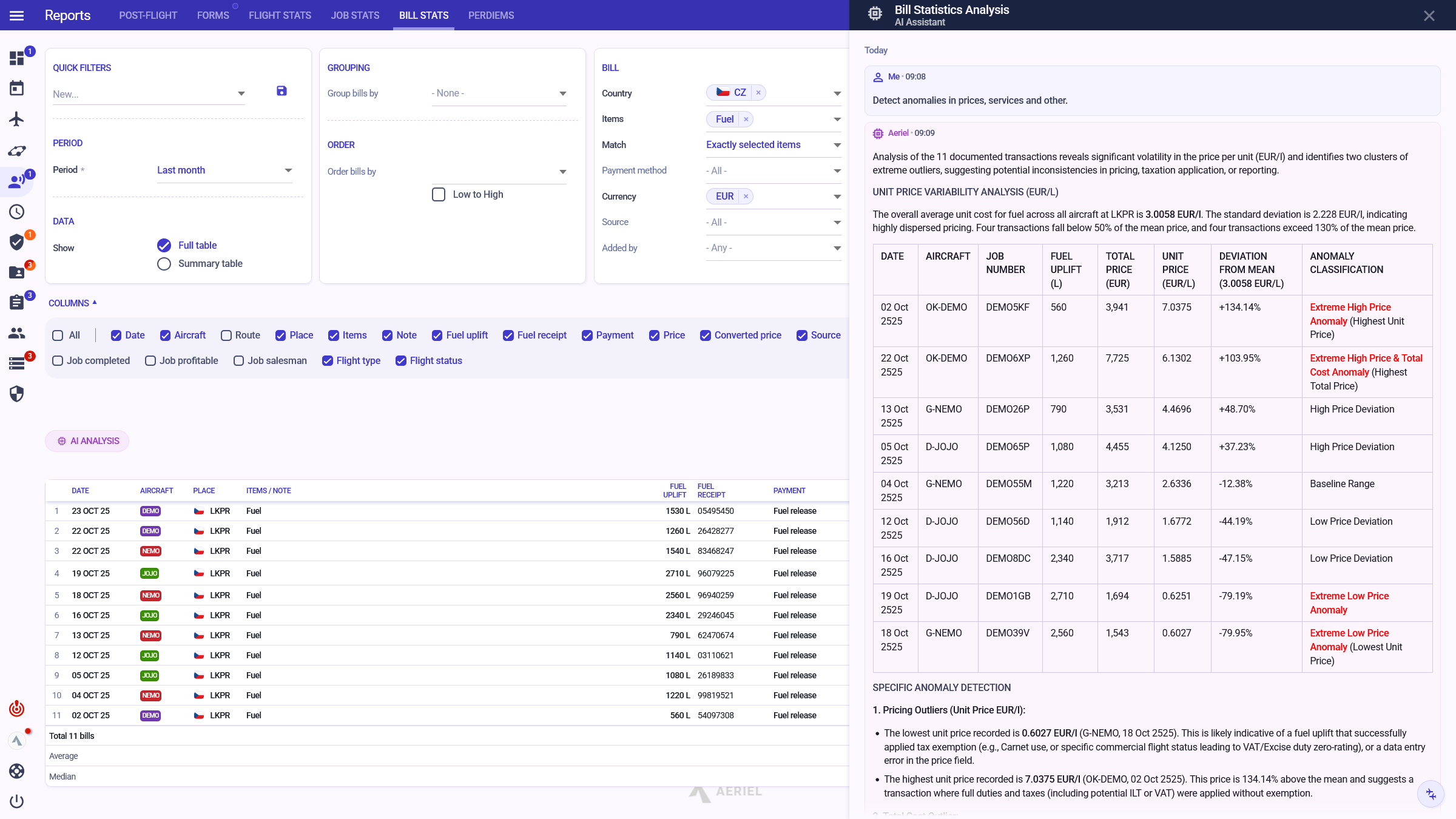Click the power icon in the sidebar
Screen dimensions: 1456x819
[17, 801]
